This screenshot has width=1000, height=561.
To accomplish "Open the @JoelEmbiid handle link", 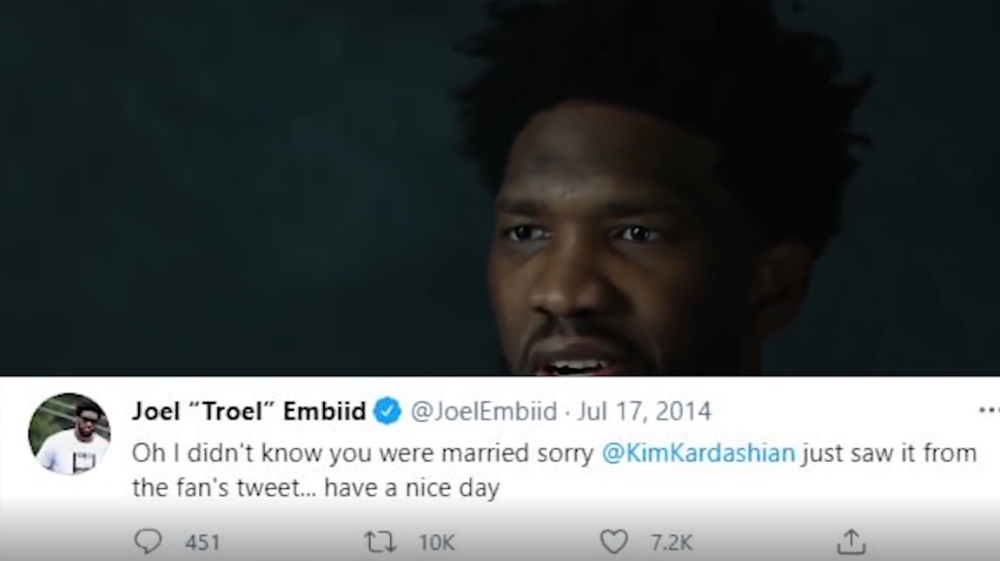I will (x=483, y=411).
